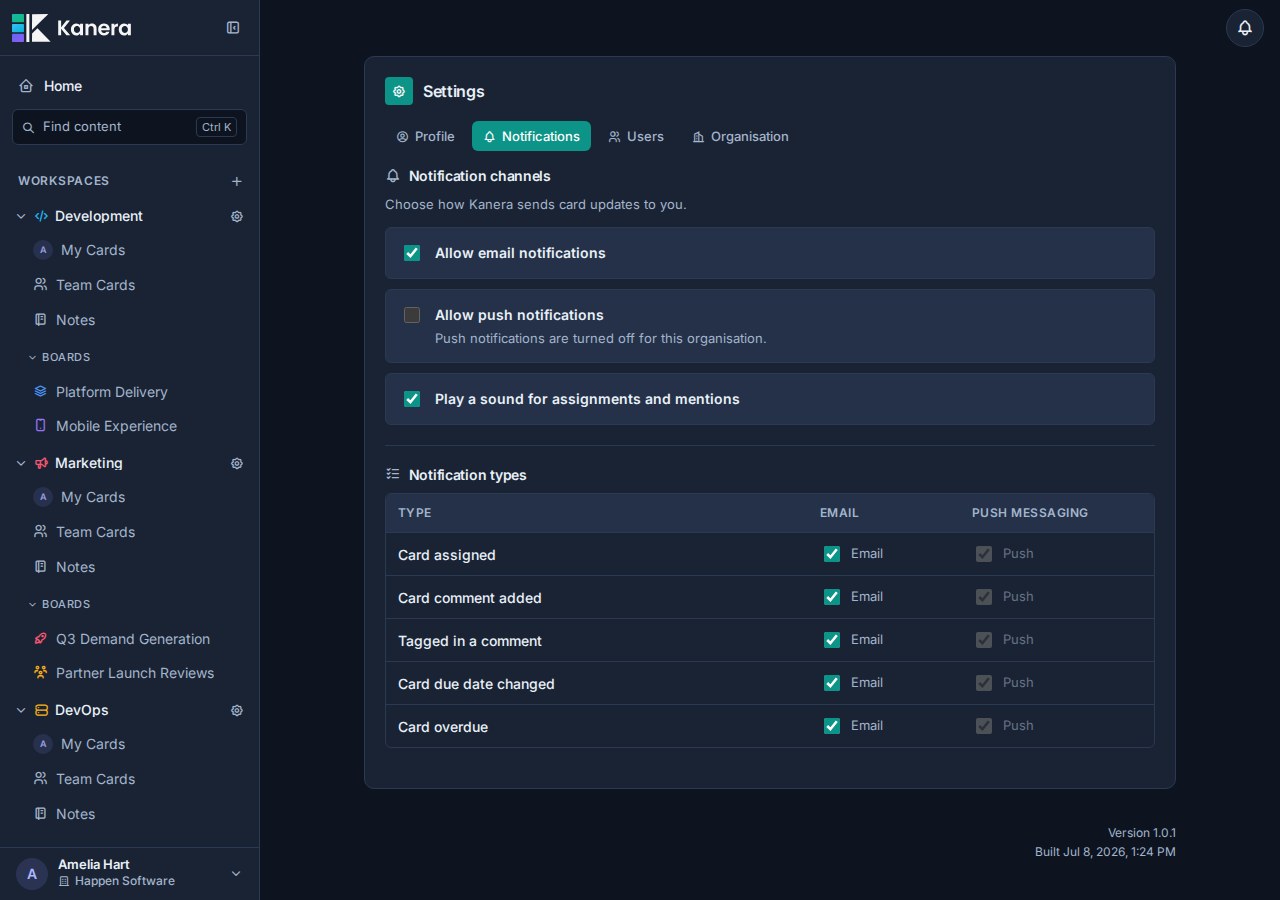Image resolution: width=1280 pixels, height=900 pixels.
Task: Click the Notes icon under Development
Action: coord(40,320)
